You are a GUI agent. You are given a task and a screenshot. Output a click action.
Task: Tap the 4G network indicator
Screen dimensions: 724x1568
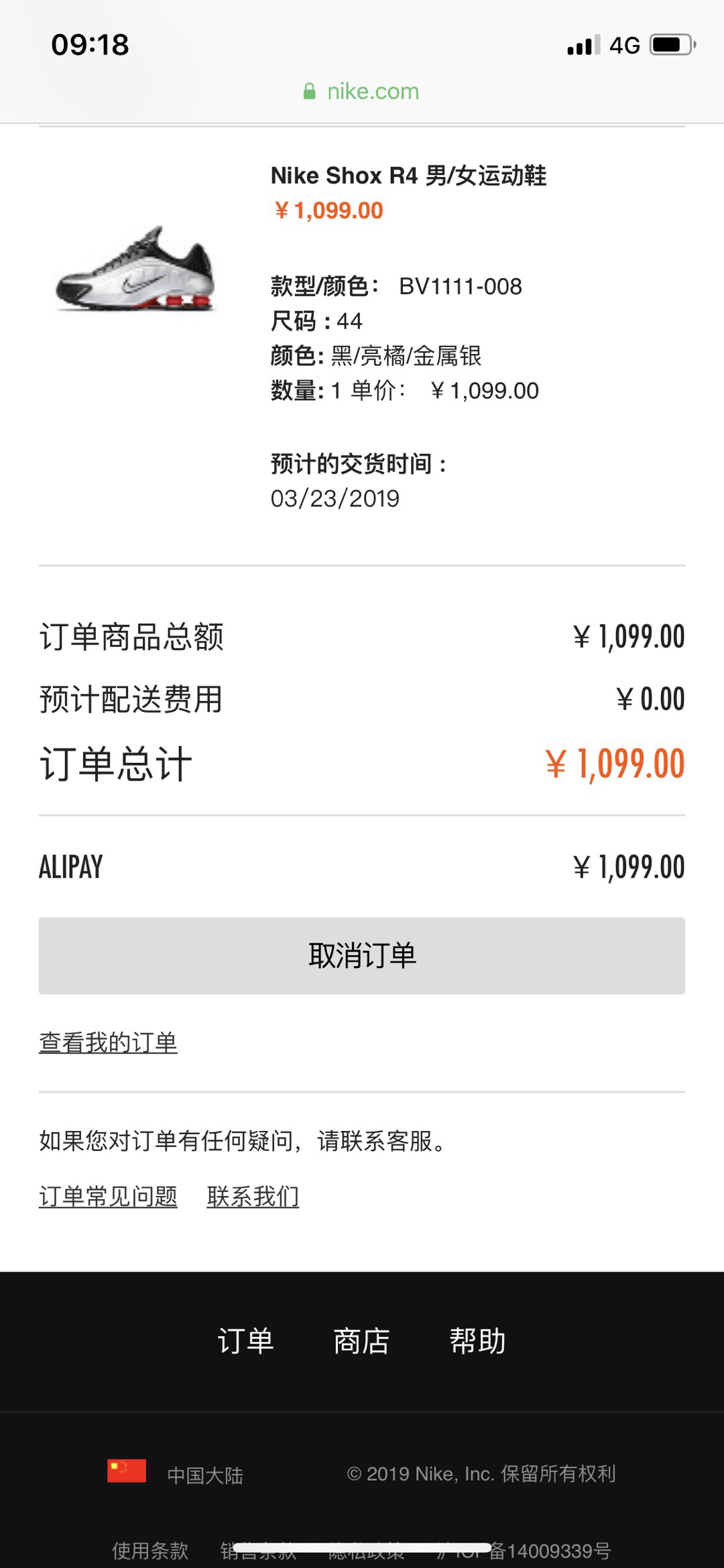coord(624,46)
